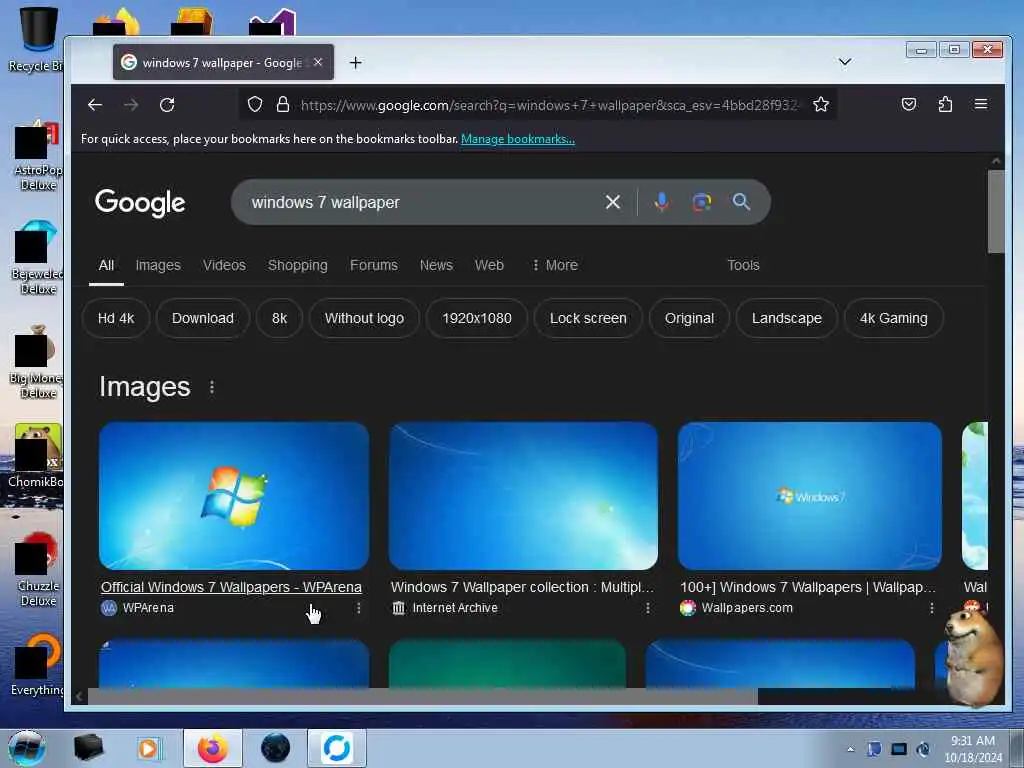Apply the 1920x1080 filter chip

(477, 318)
